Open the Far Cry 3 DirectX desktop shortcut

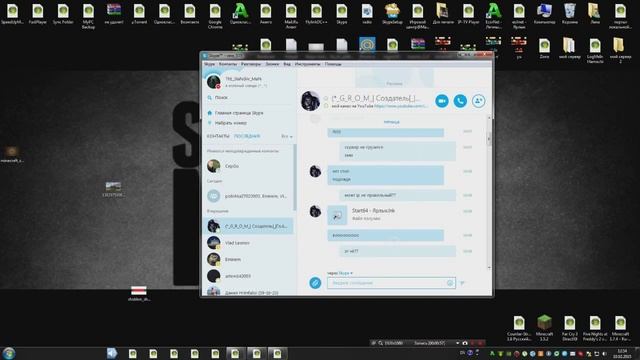(x=569, y=328)
